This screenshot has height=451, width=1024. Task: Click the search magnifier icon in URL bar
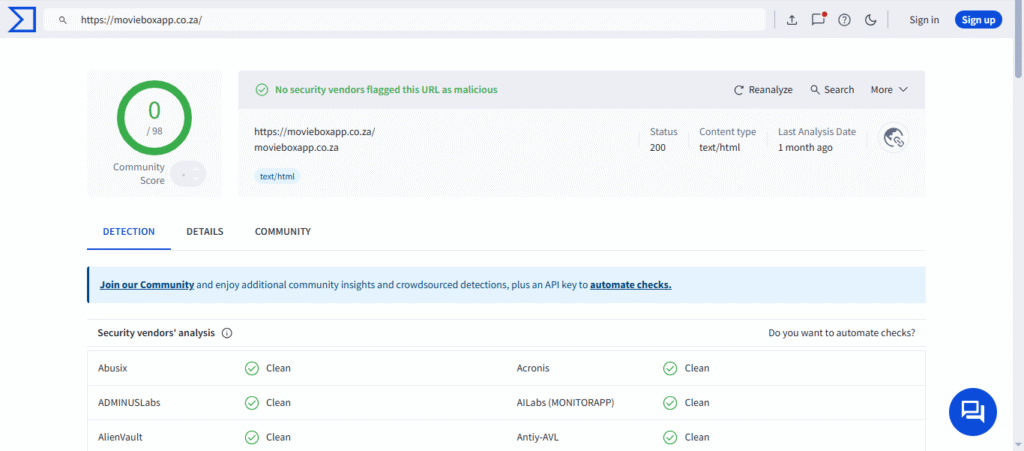[63, 20]
